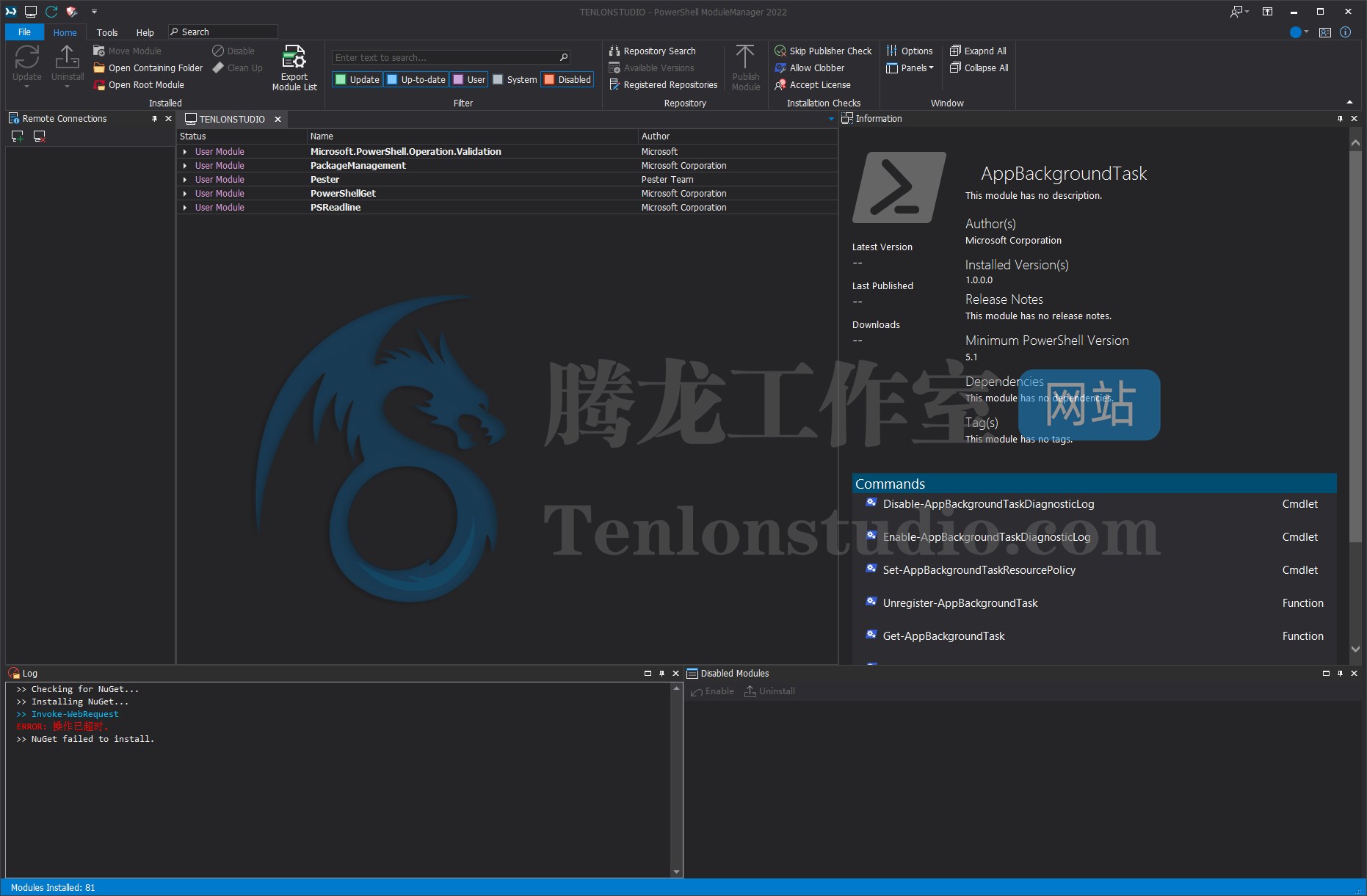Sort by the Author column header
1367x896 pixels.
(738, 136)
